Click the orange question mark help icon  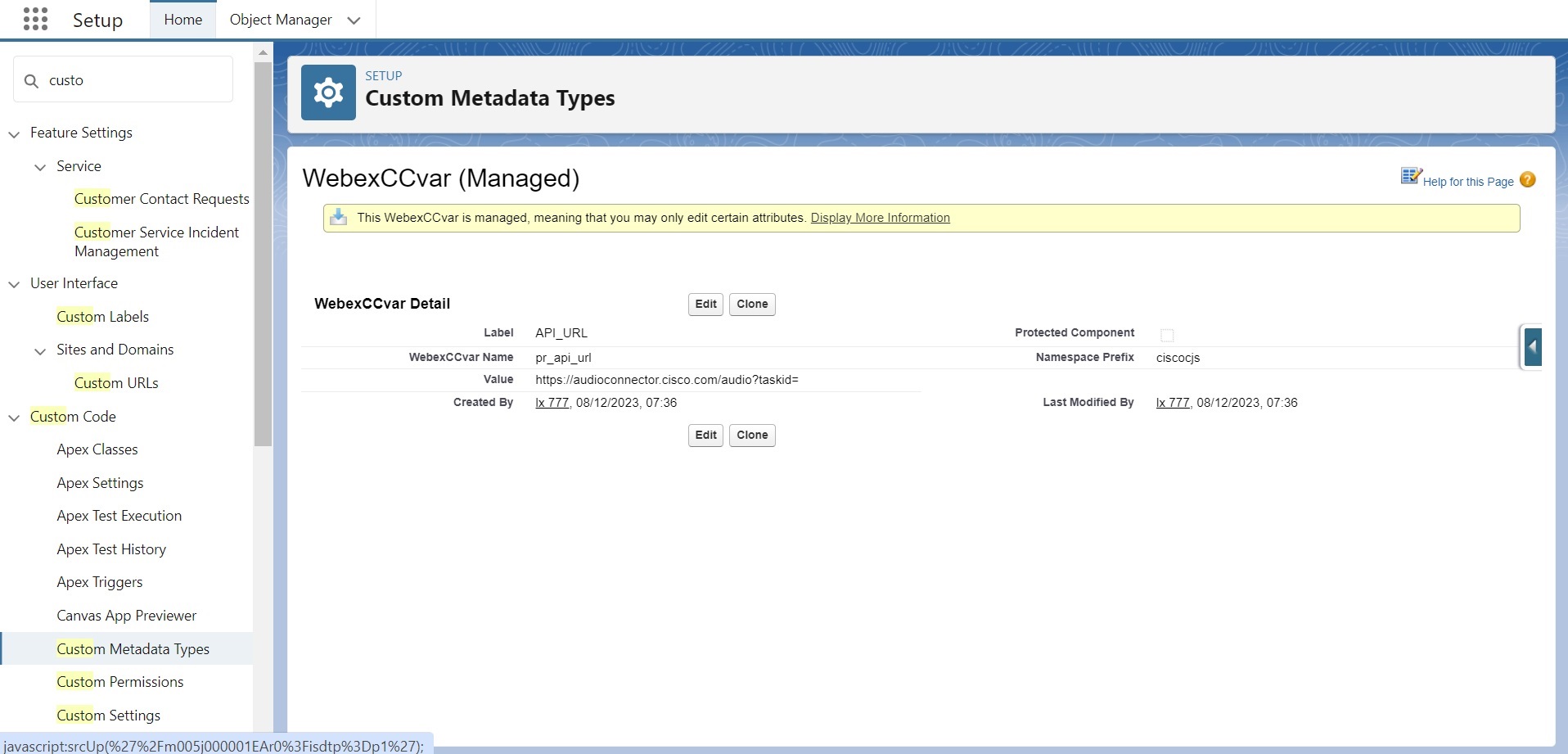[1528, 180]
